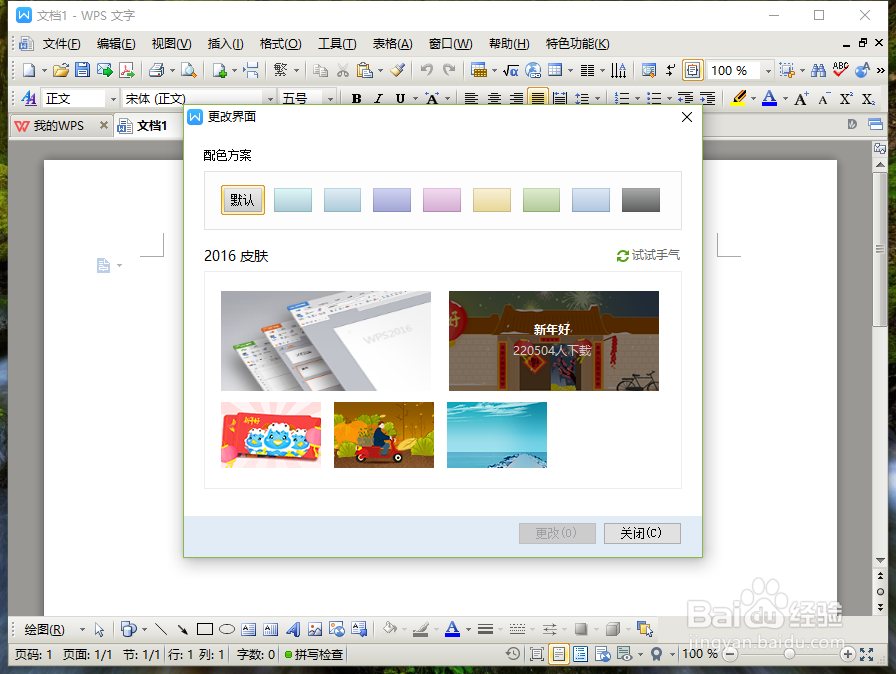Toggle Underline formatting
Image resolution: width=896 pixels, height=674 pixels.
click(400, 99)
